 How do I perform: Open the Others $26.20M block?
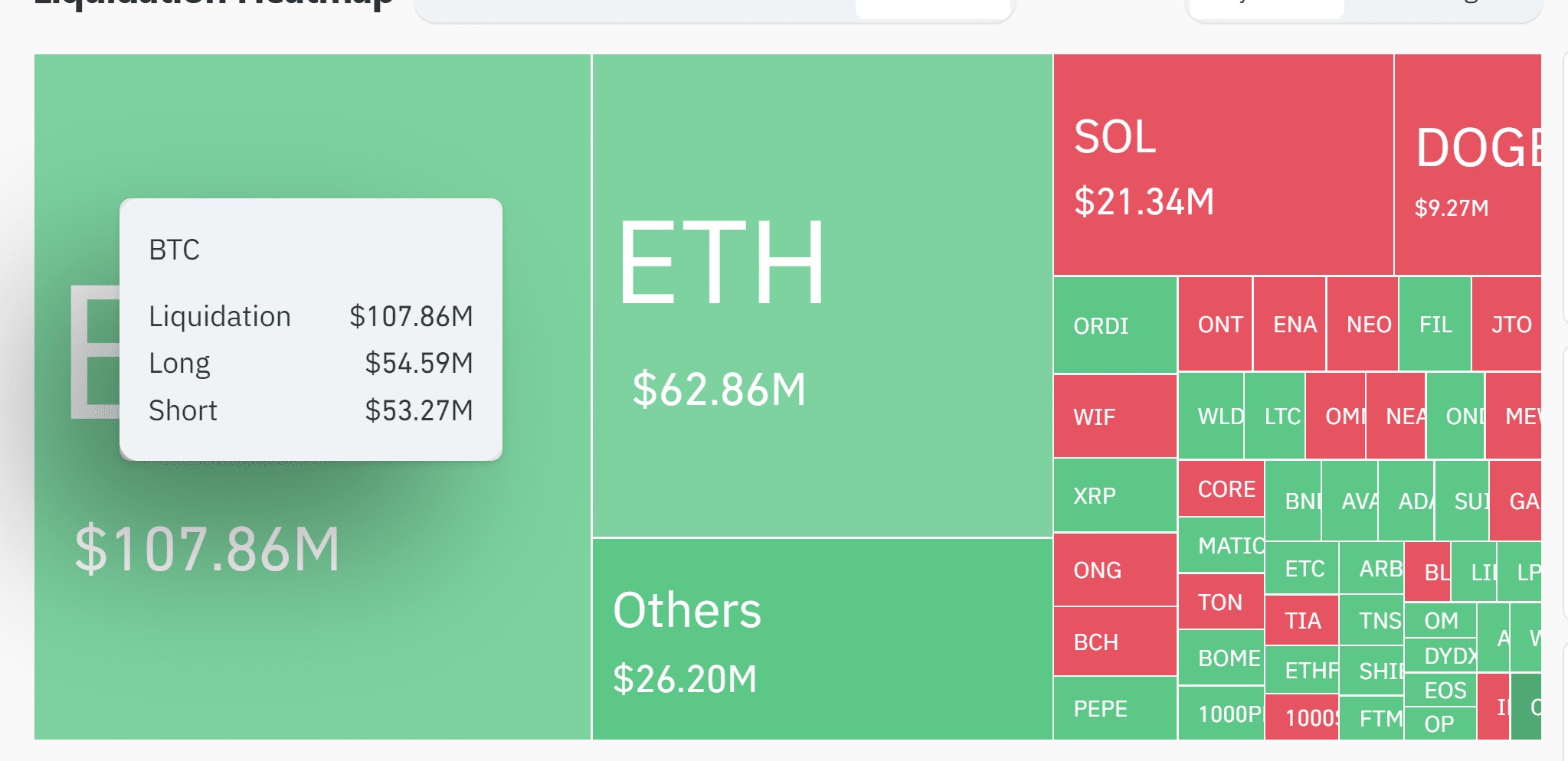(822, 639)
